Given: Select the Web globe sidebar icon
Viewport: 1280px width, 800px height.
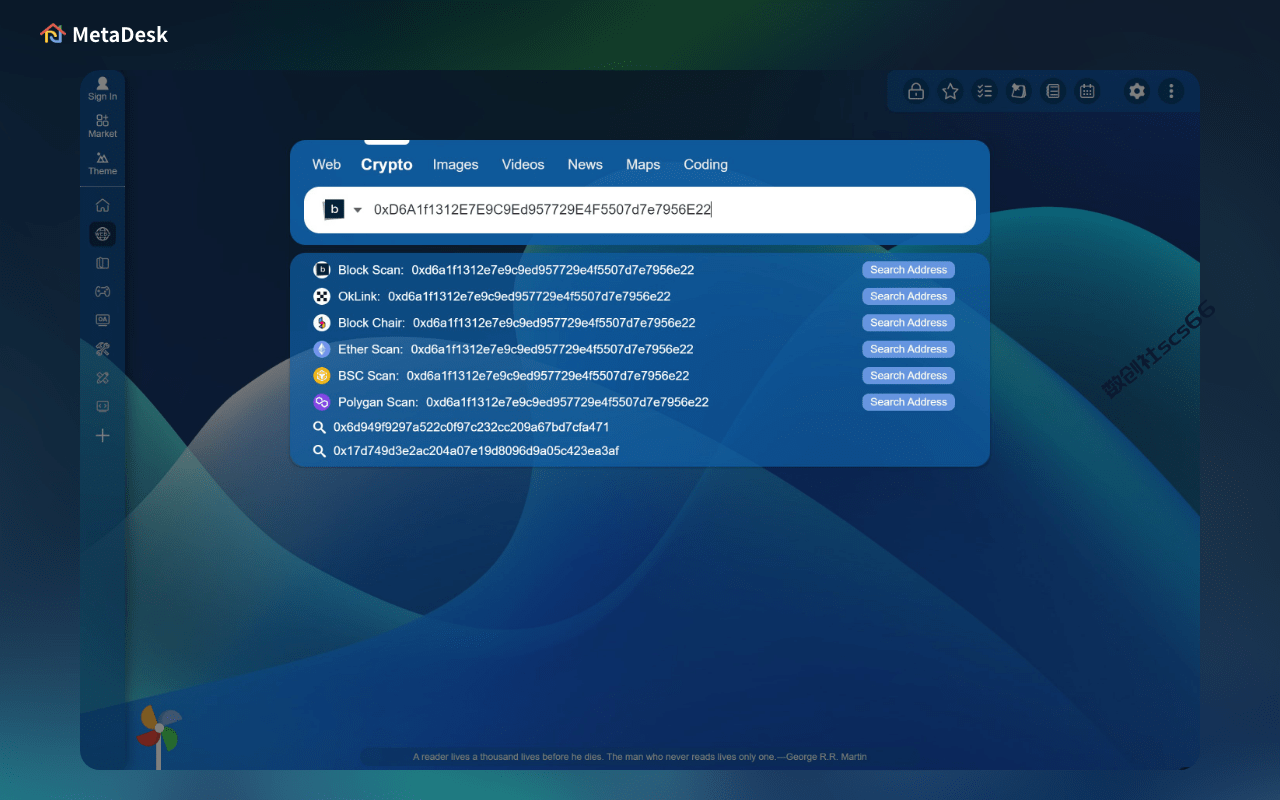Looking at the screenshot, I should tap(102, 234).
